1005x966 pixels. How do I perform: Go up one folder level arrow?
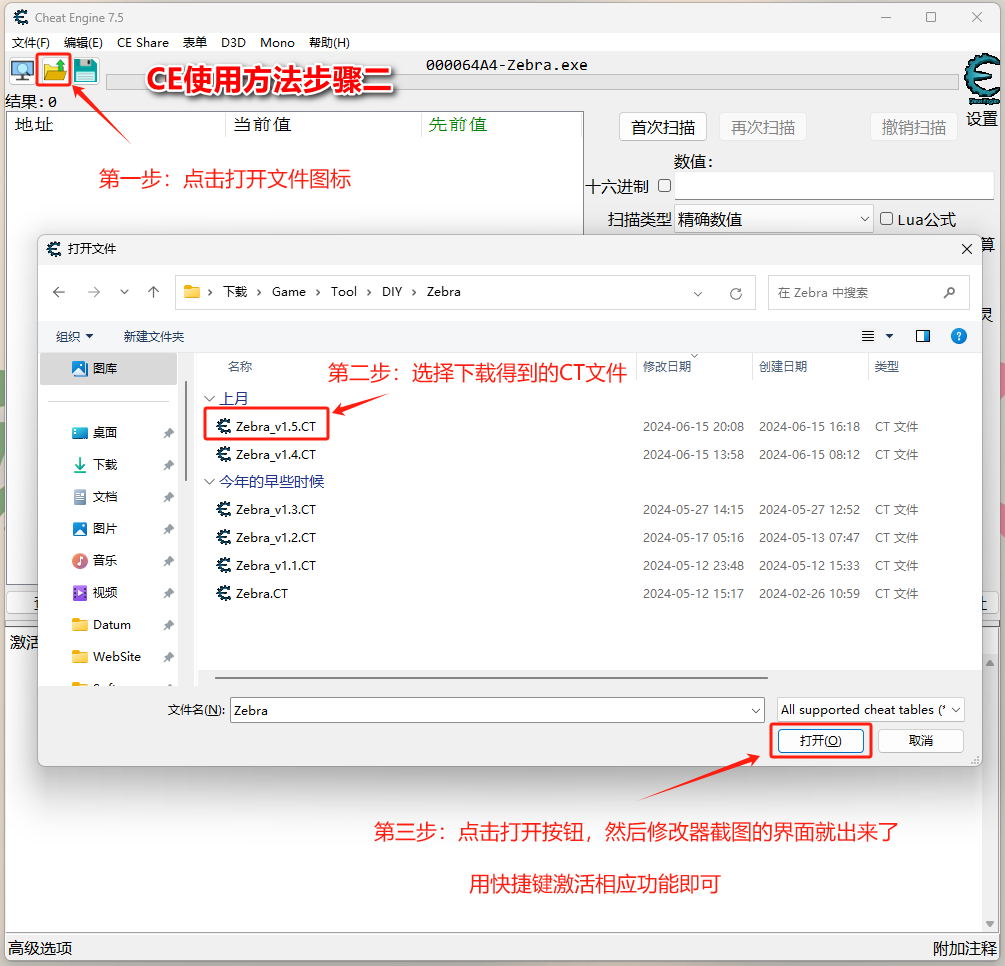153,292
